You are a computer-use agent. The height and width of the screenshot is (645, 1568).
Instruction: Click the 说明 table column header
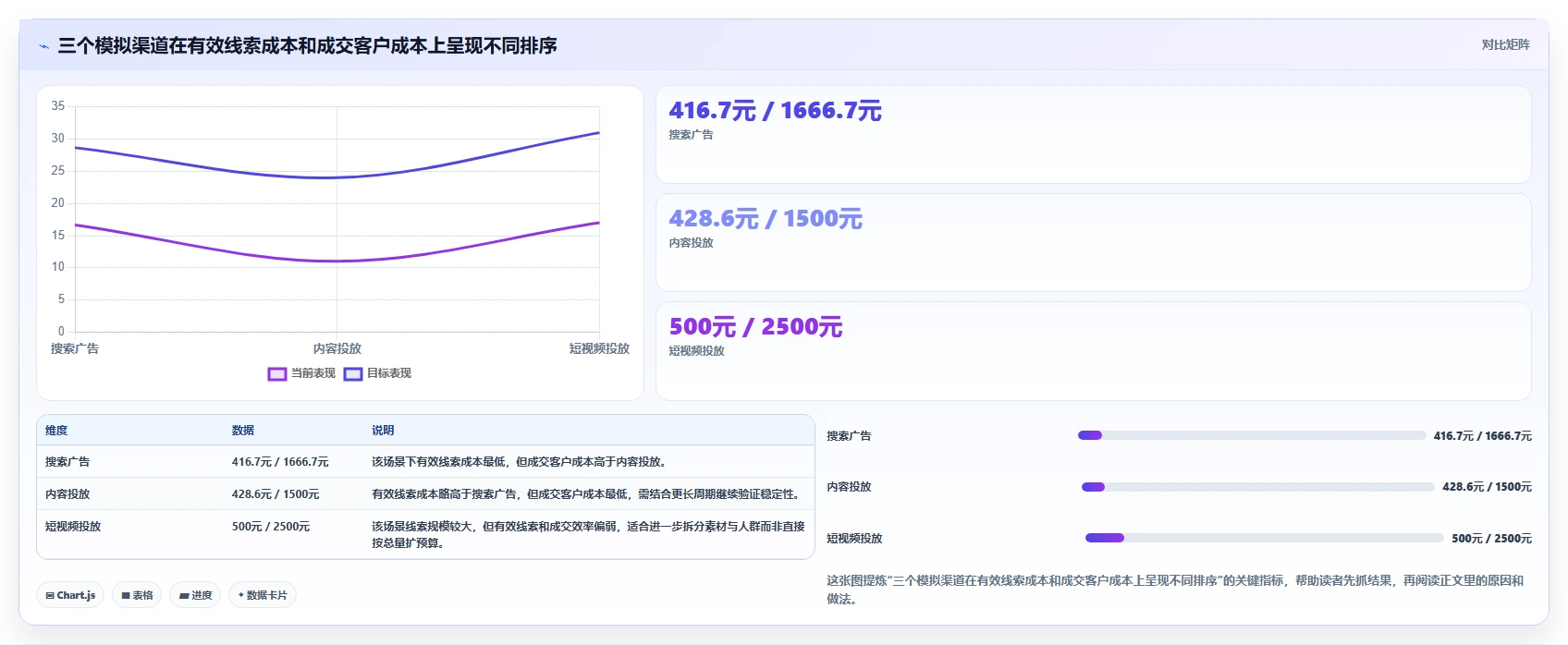point(383,431)
